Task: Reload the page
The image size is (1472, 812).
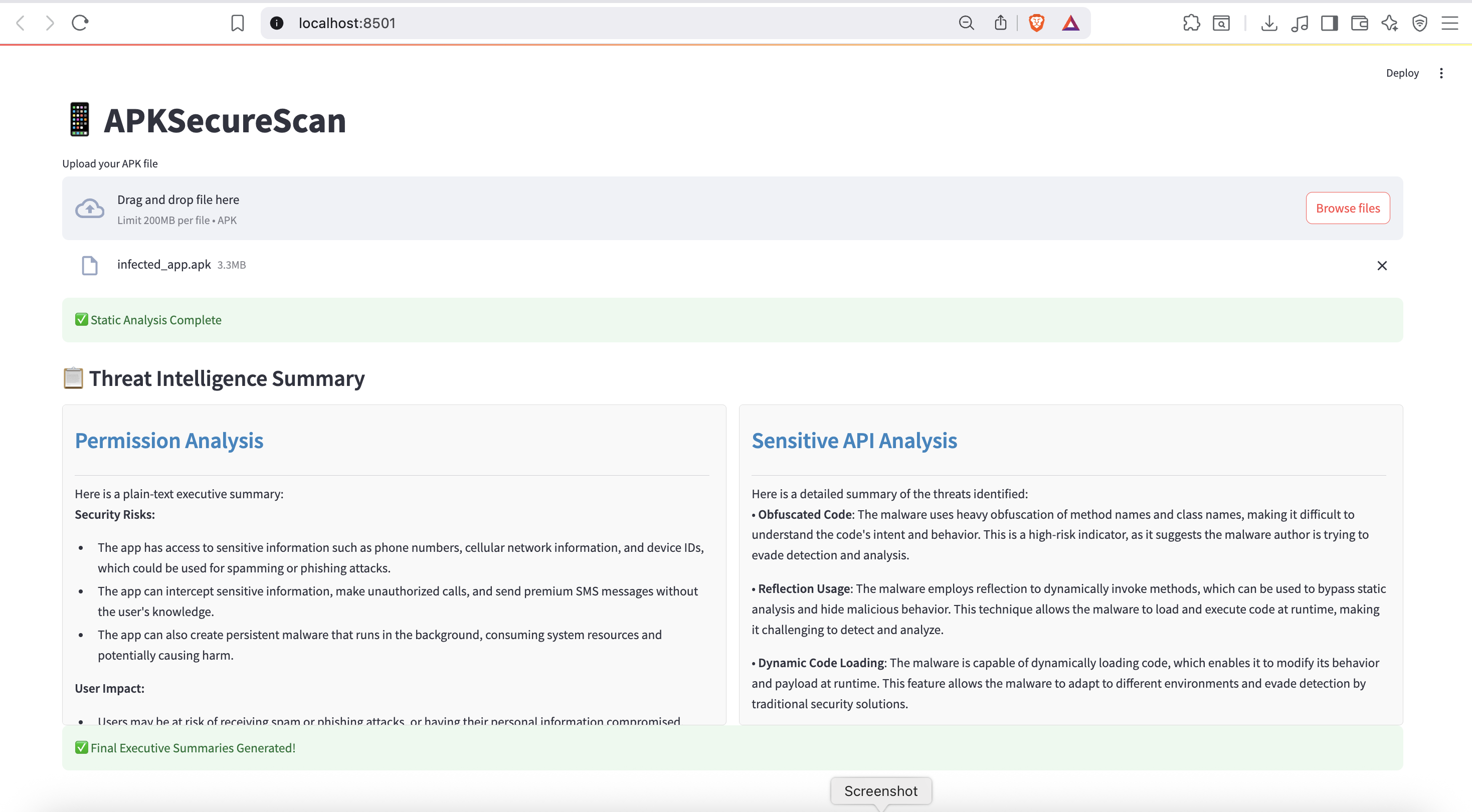Action: click(80, 23)
